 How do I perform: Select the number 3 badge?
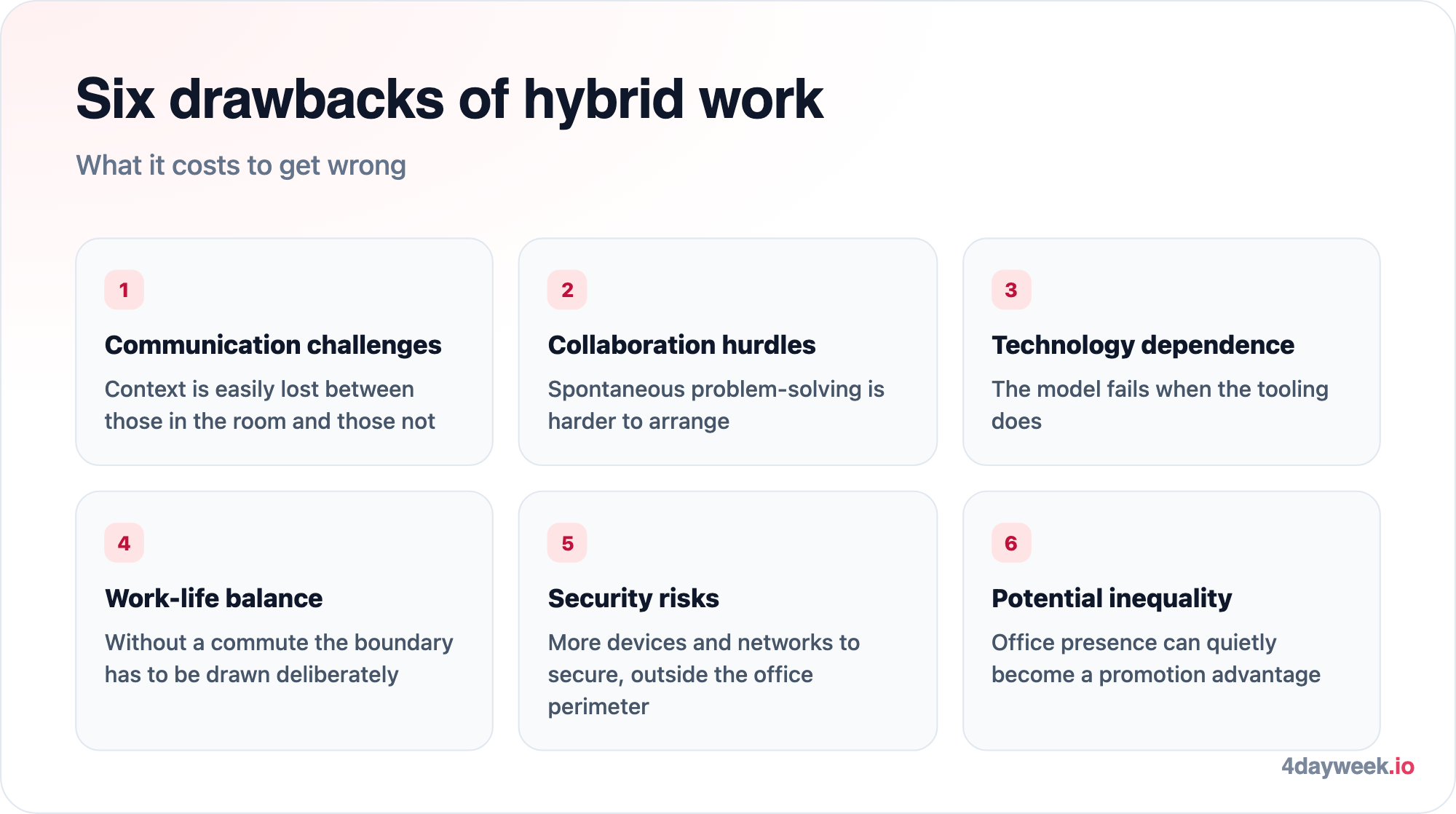tap(1011, 290)
